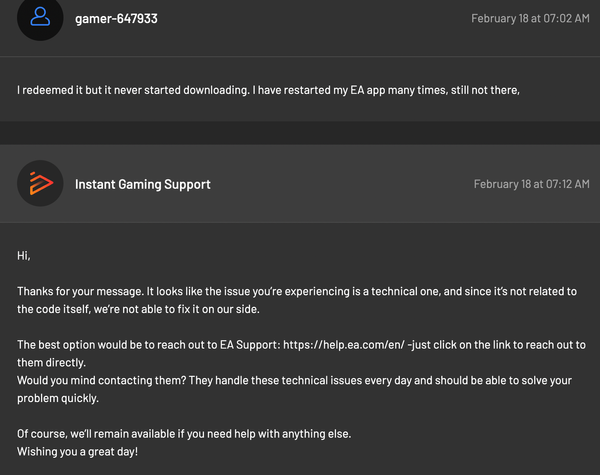Viewport: 600px width, 475px height.
Task: Click the February 18 at 07:12 AM timestamp
Action: pyautogui.click(x=530, y=184)
